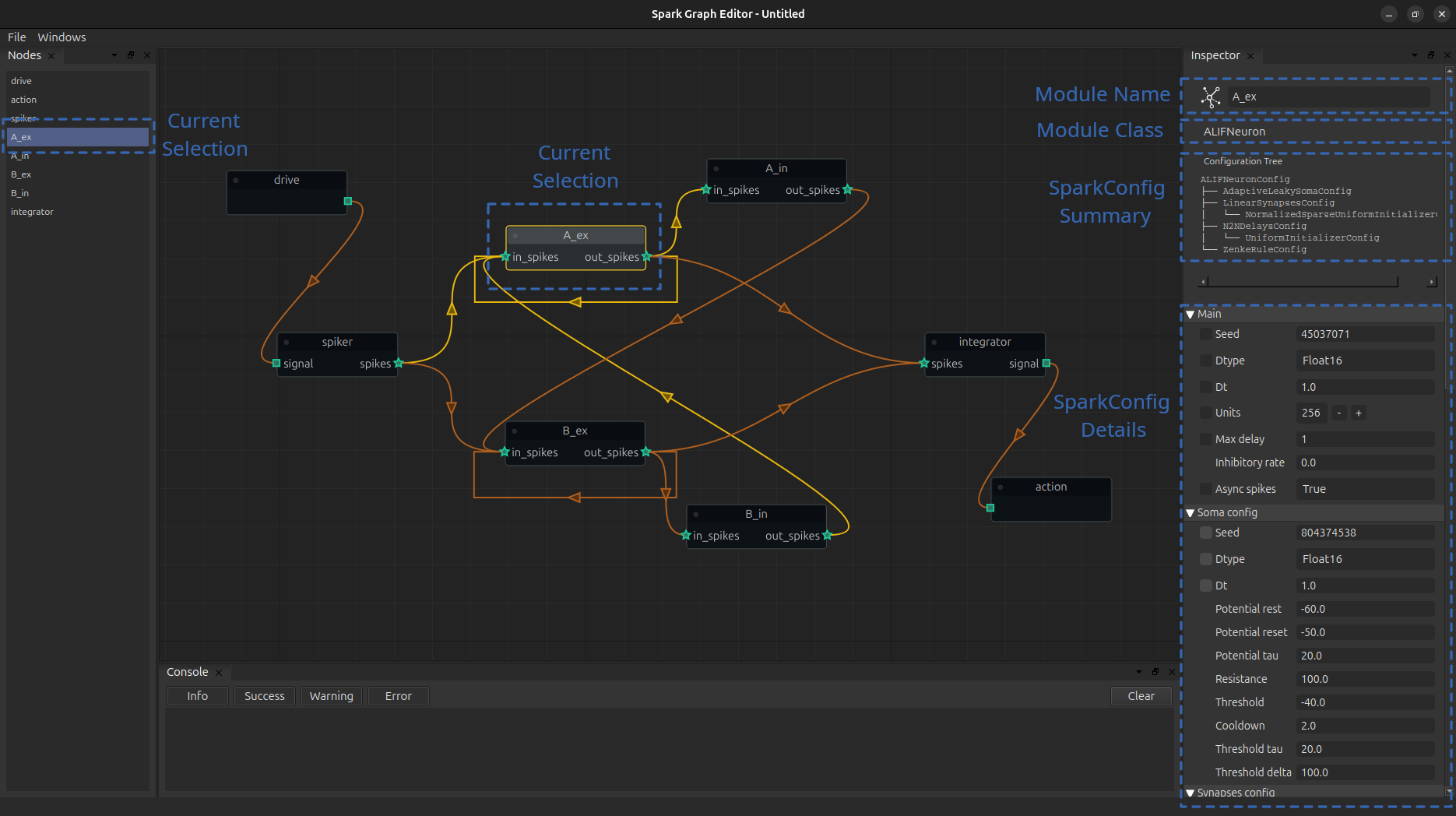The image size is (1456, 816).
Task: Click the signal output port on integrator node
Action: click(1046, 363)
